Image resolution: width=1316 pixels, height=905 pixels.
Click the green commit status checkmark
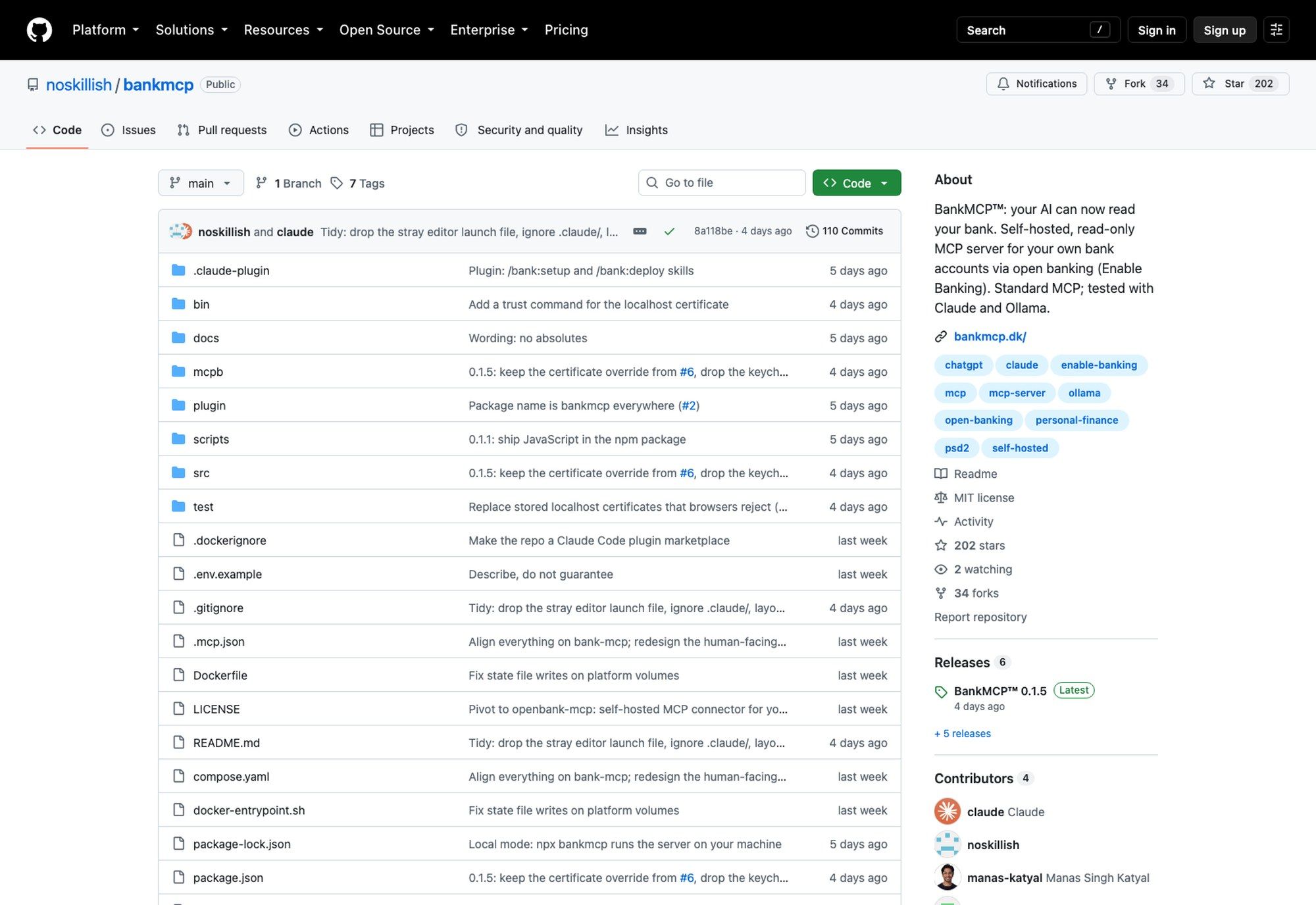(669, 231)
